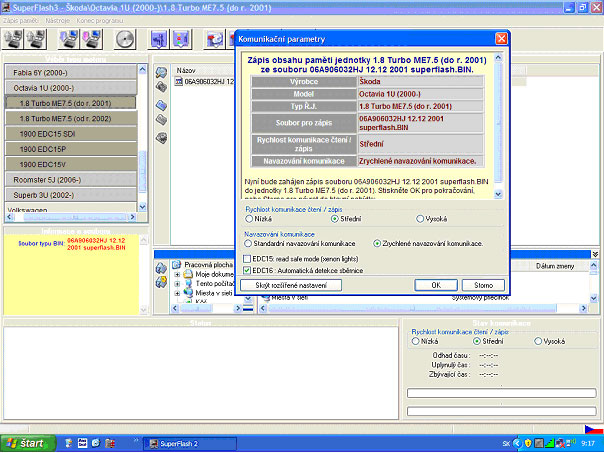Select Nízká speed in dialog
This screenshot has width=604, height=453.
click(250, 218)
